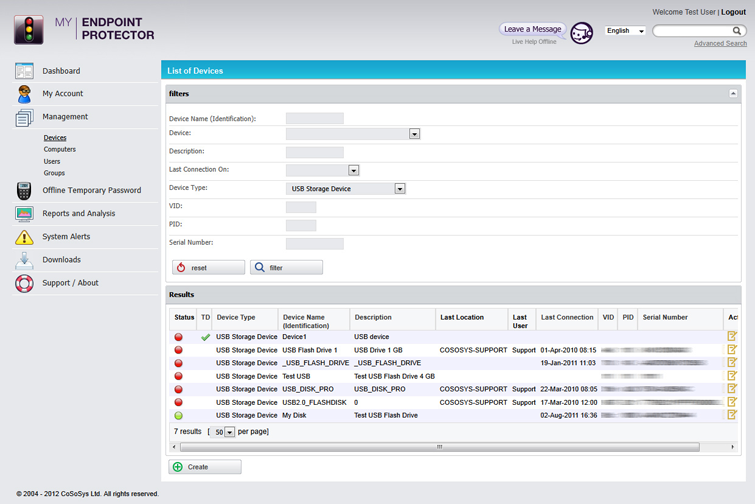Viewport: 755px width, 504px height.
Task: Edit the My Disk device row
Action: tap(732, 415)
